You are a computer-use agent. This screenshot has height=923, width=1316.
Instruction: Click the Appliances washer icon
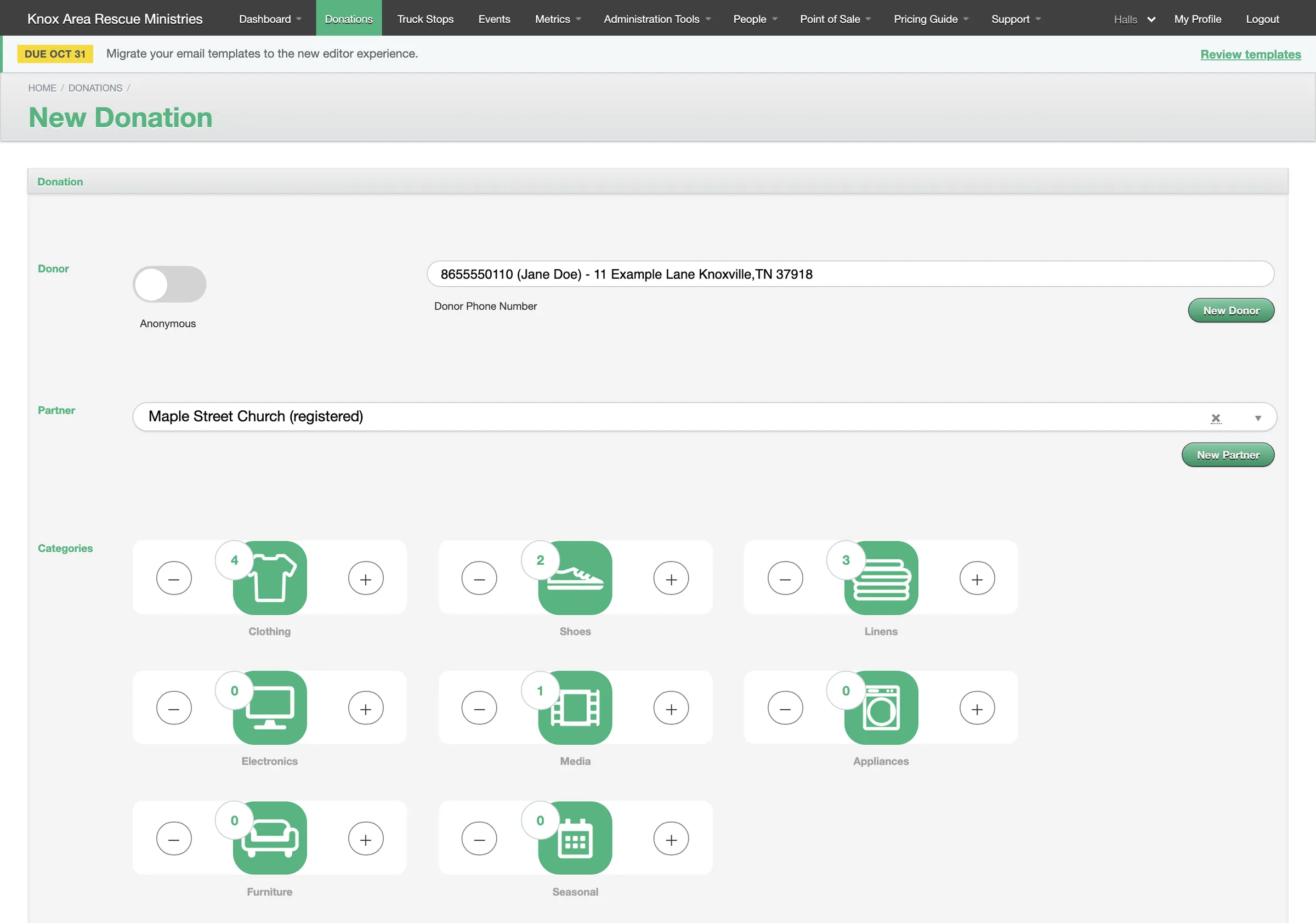pyautogui.click(x=881, y=707)
